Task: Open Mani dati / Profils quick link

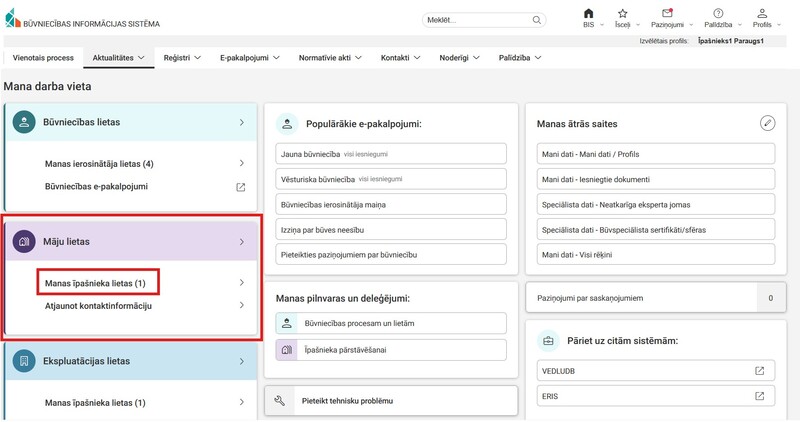Action: click(x=656, y=154)
